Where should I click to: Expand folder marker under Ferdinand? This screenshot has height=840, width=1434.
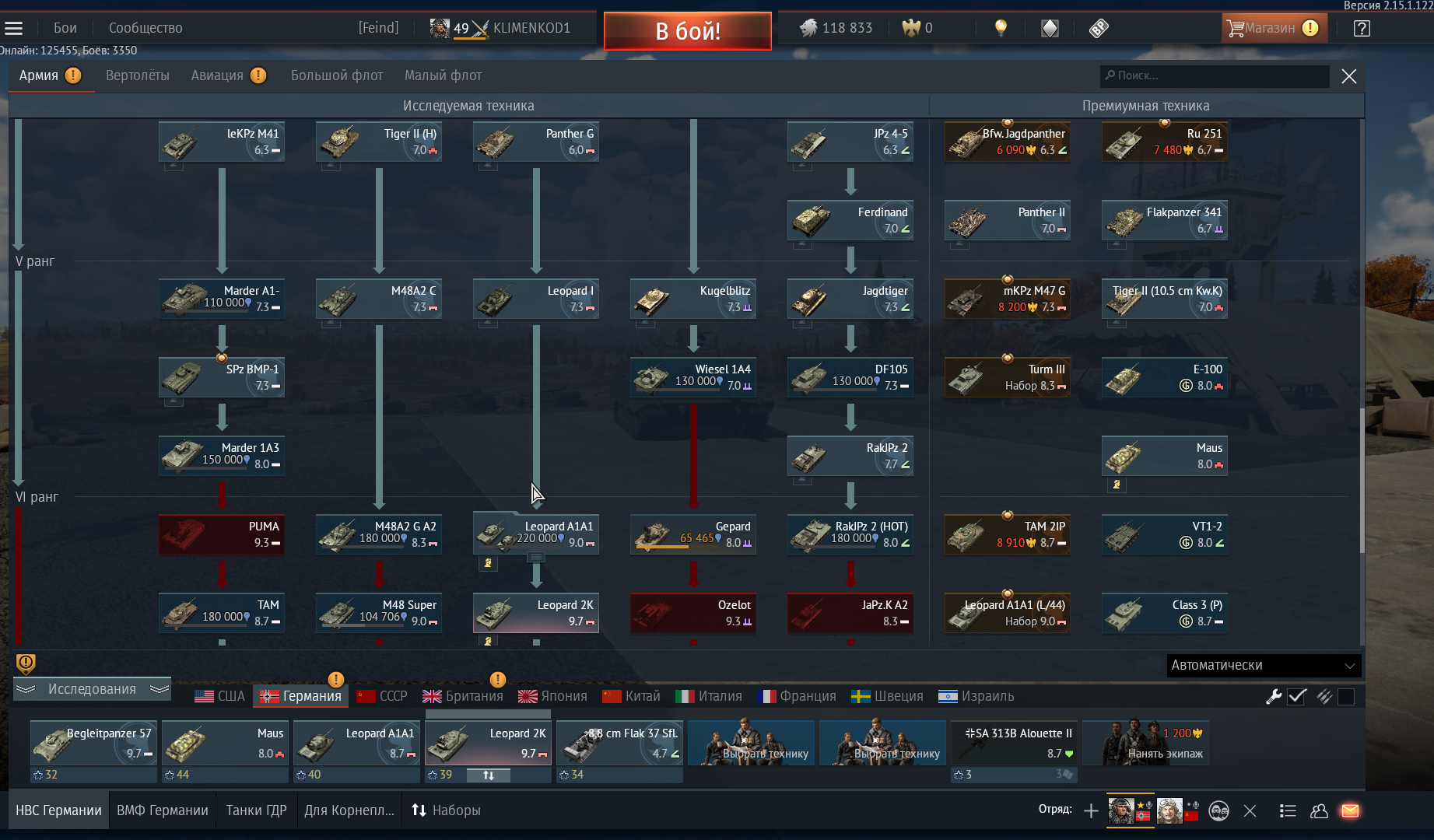803,245
